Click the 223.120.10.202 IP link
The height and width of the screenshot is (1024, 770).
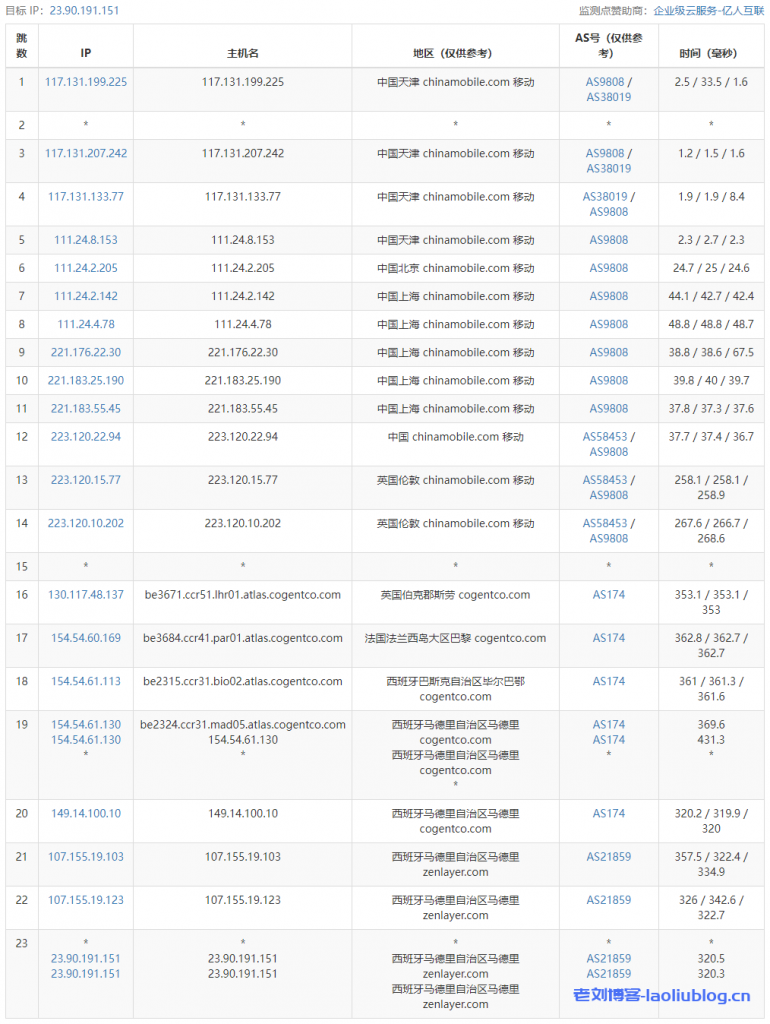86,523
